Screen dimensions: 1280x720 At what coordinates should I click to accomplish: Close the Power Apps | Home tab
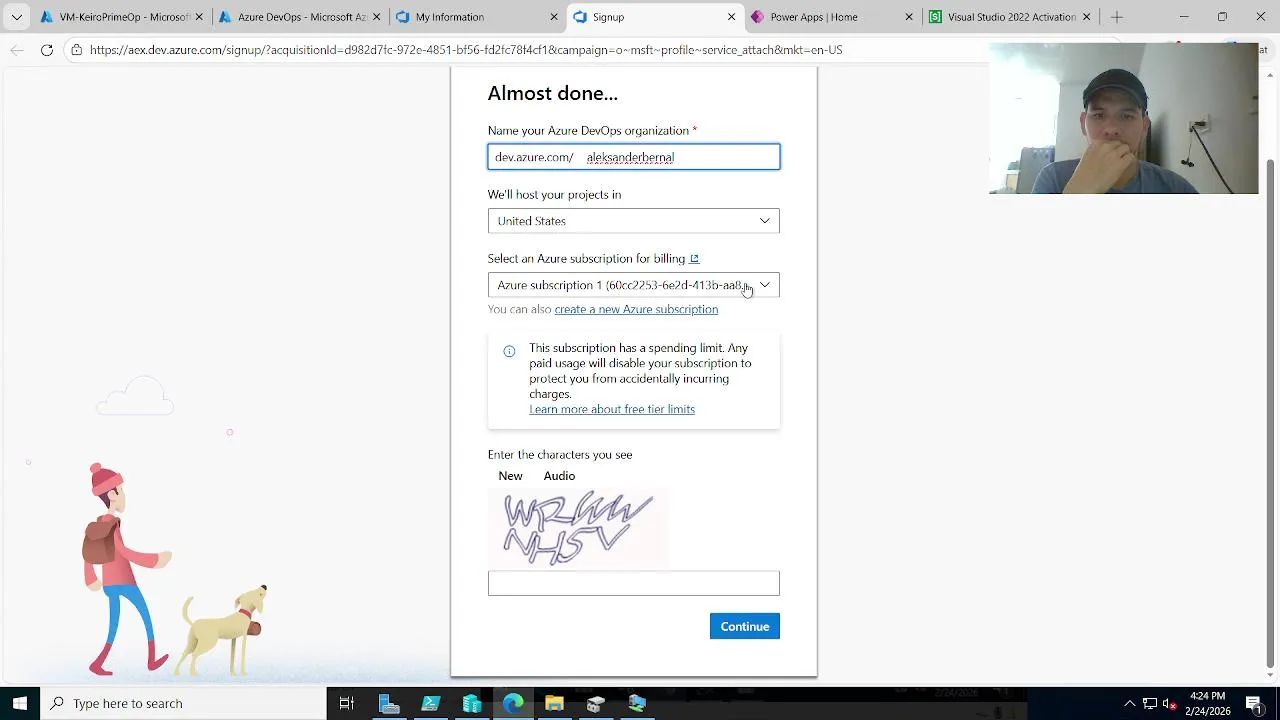(x=909, y=17)
